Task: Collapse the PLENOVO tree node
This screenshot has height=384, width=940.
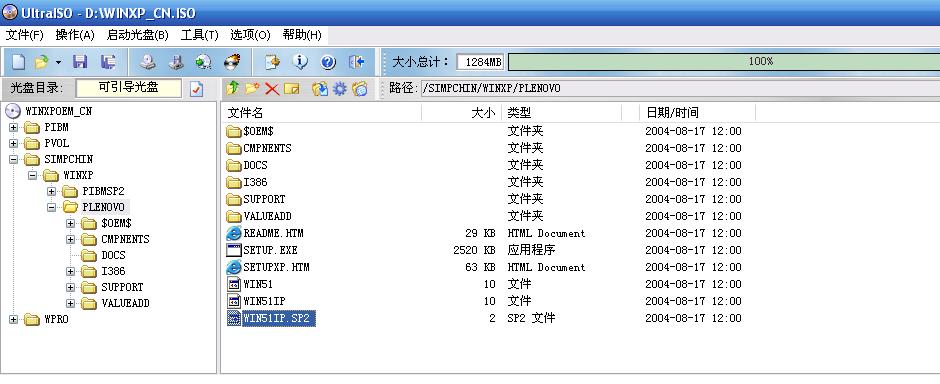Action: (x=52, y=208)
